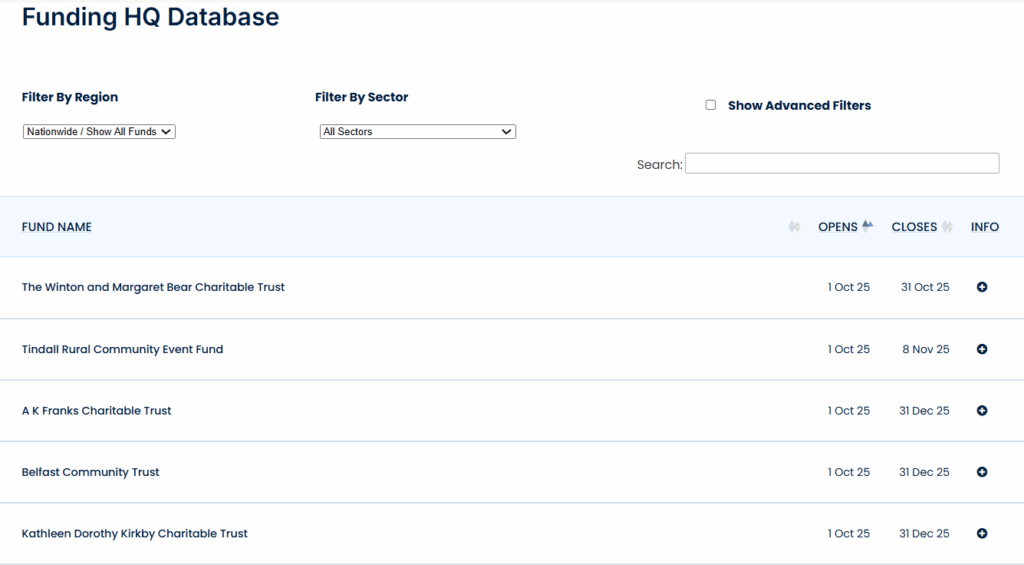Open The Winton and Margaret Bear Charitable Trust
Viewport: 1024px width, 565px height.
(153, 287)
